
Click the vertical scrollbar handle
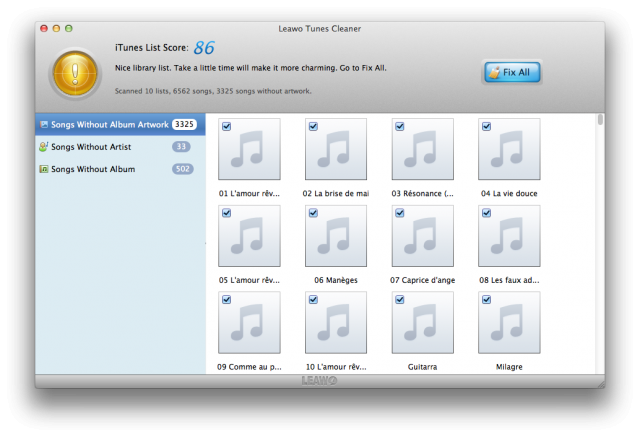(600, 120)
